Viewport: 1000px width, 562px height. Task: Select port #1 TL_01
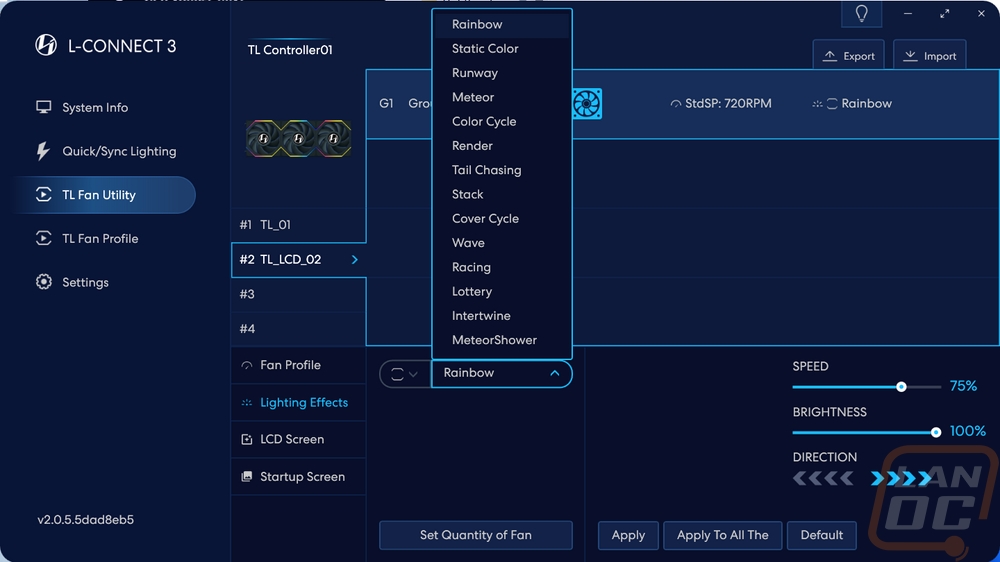pos(298,225)
